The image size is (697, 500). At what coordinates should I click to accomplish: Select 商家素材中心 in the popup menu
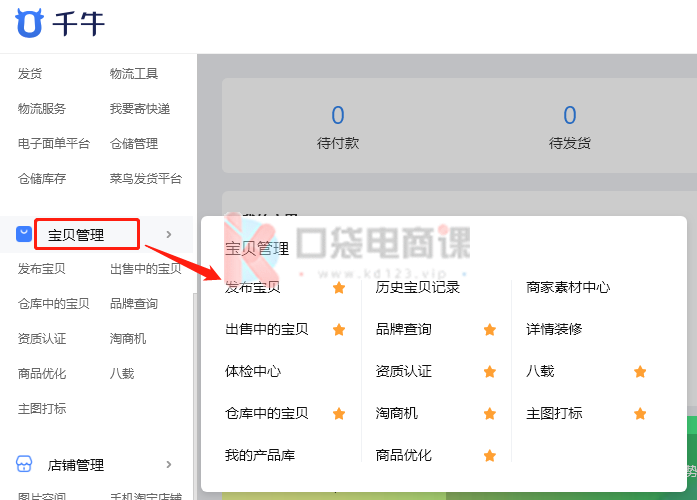(x=568, y=288)
